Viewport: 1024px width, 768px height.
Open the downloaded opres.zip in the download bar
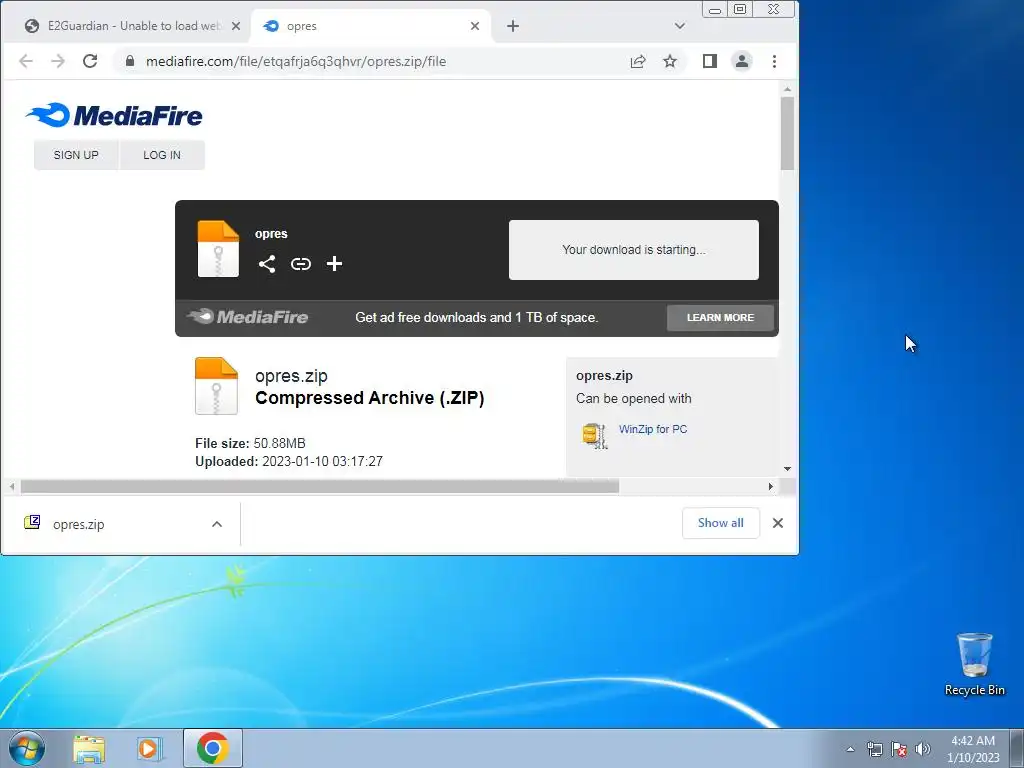pyautogui.click(x=78, y=524)
